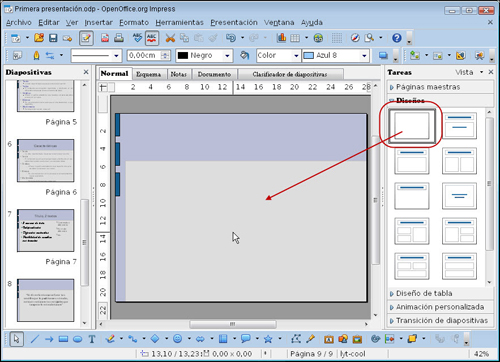Open the Insertar menu
The width and height of the screenshot is (500, 362).
98,22
